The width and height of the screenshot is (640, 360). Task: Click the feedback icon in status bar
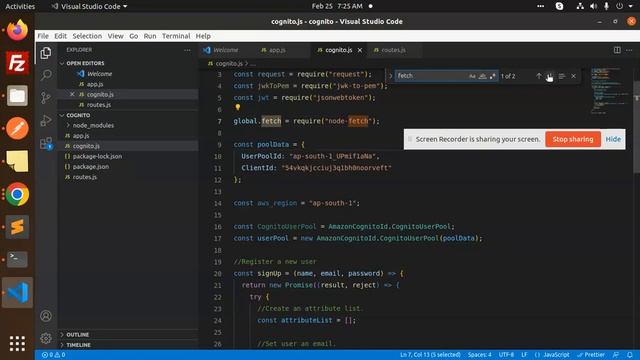coord(616,355)
